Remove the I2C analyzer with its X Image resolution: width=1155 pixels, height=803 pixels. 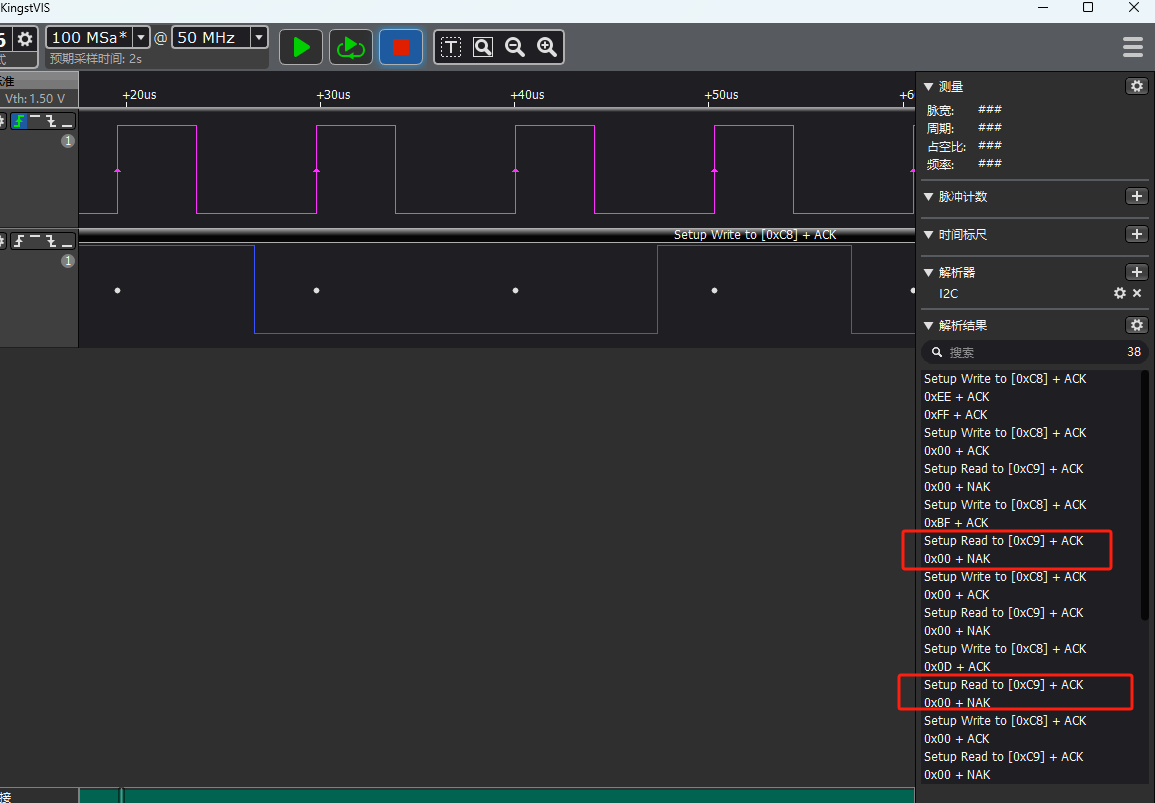coord(1137,293)
